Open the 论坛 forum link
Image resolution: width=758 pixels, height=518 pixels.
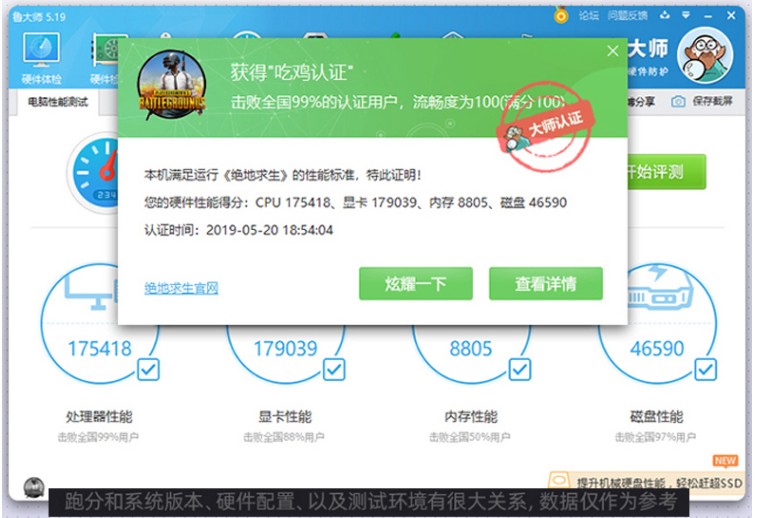click(x=589, y=16)
